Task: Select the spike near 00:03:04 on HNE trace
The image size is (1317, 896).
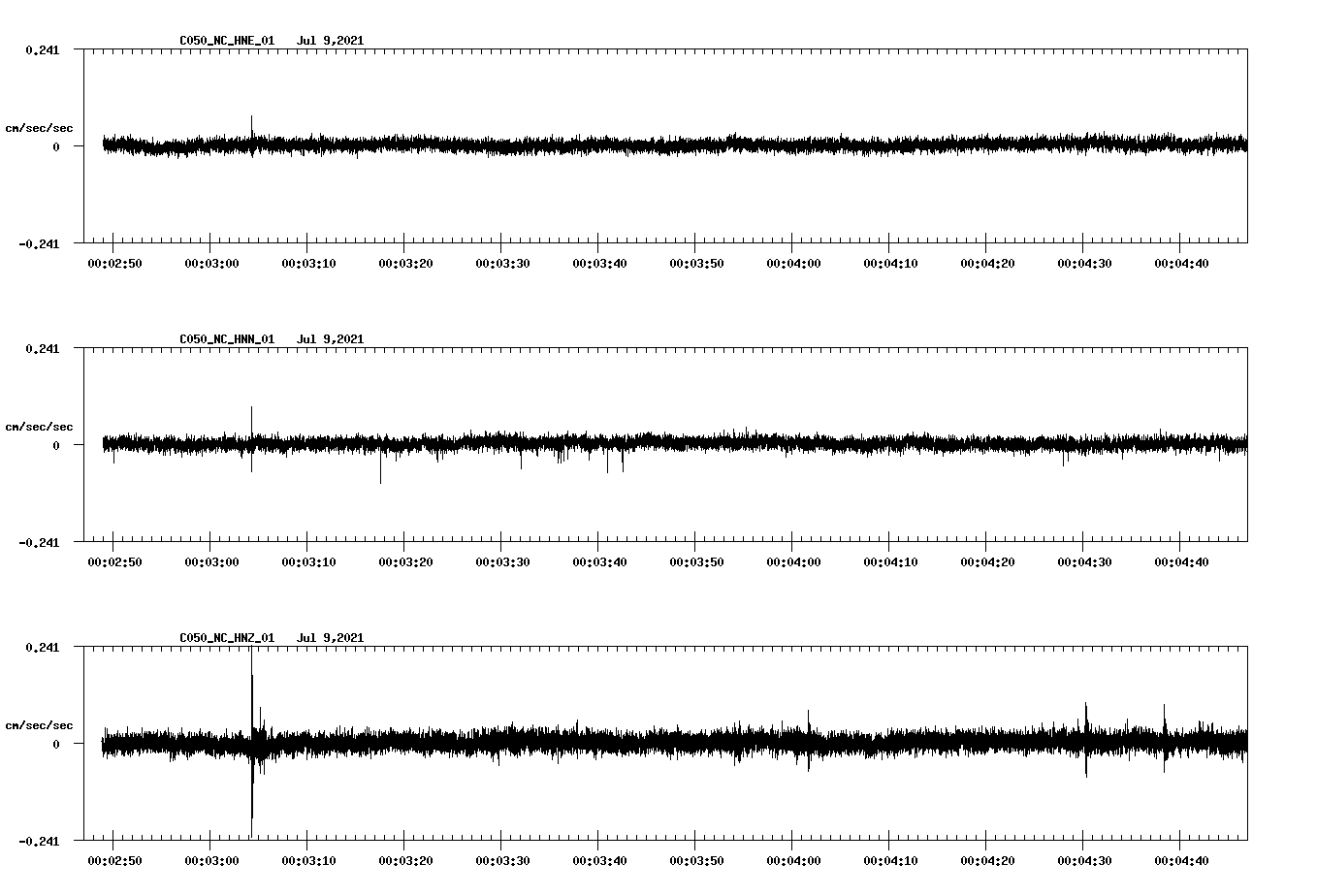Action: point(252,126)
